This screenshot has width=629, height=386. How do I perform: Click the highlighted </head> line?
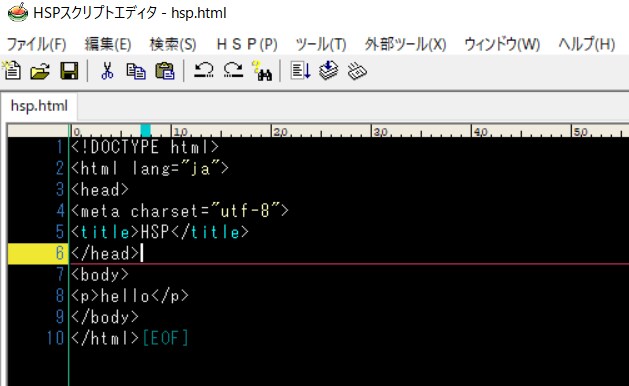coord(105,253)
